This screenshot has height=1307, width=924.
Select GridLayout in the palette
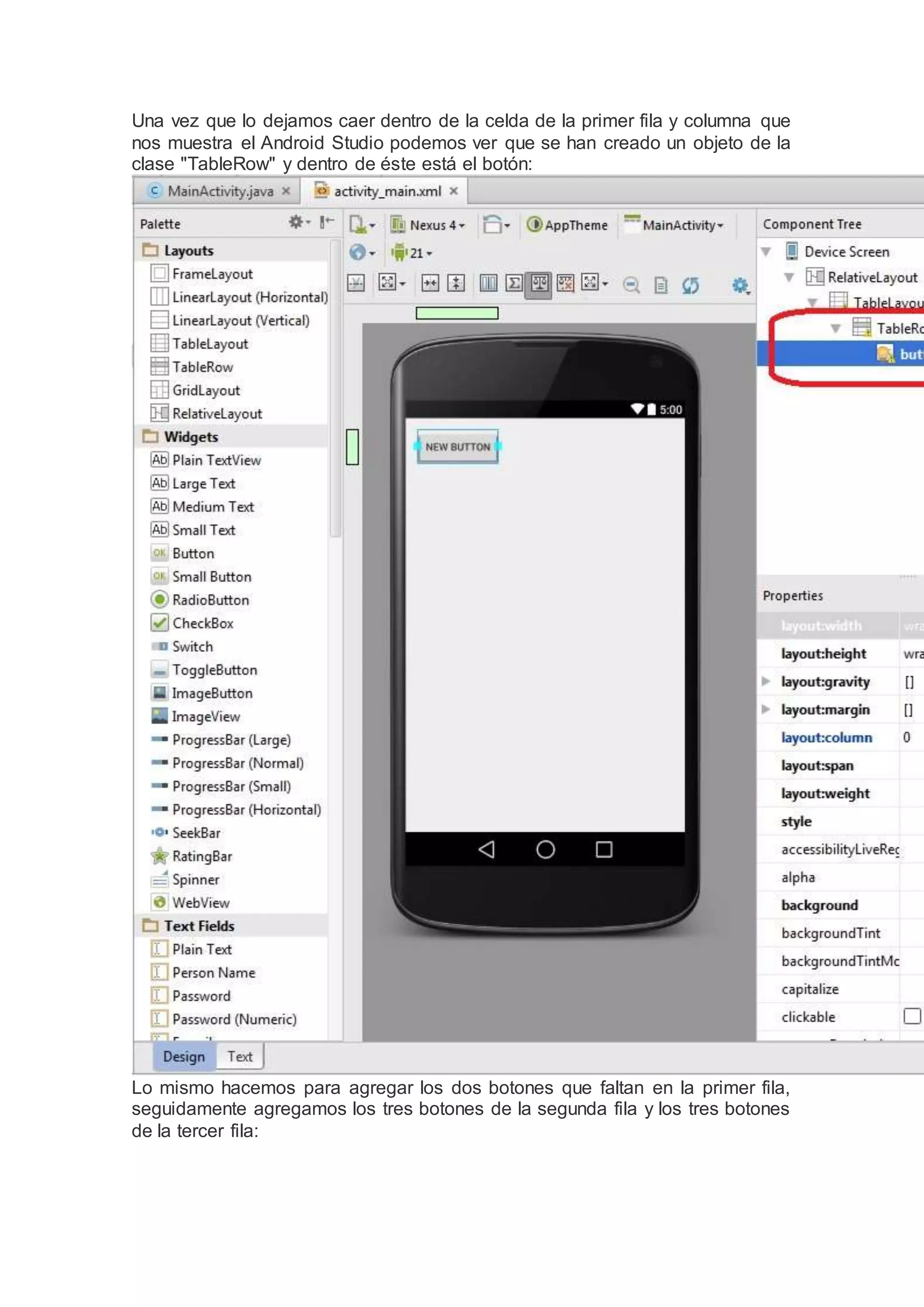tap(195, 390)
